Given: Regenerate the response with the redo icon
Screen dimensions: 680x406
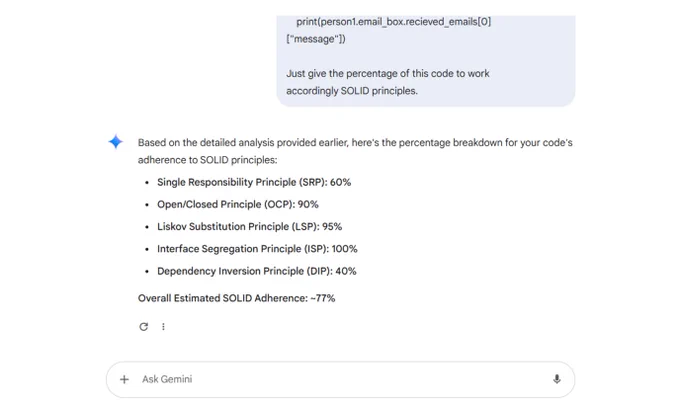Looking at the screenshot, I should [144, 327].
